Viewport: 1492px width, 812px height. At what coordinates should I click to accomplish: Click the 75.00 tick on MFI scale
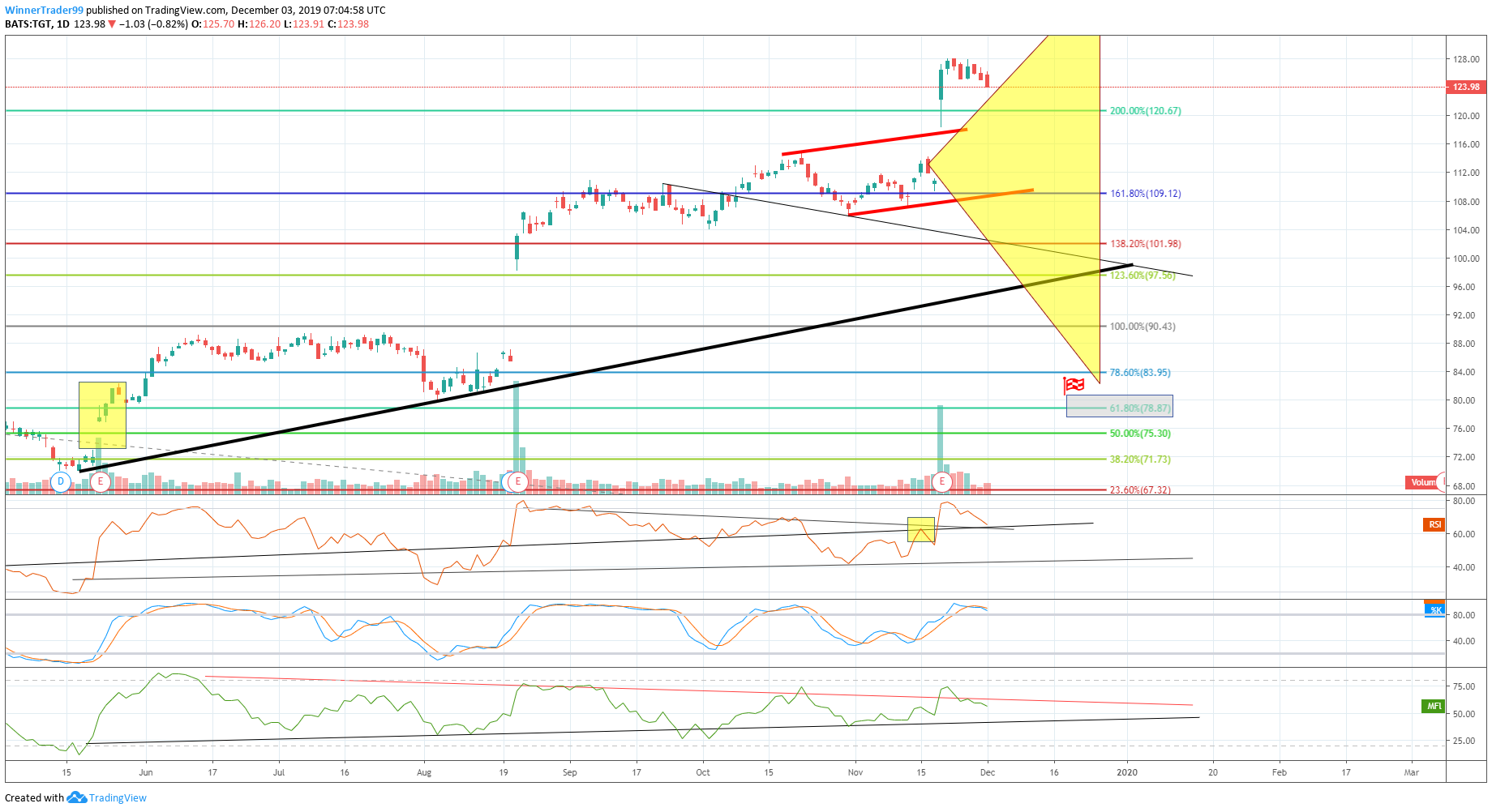pos(1464,686)
